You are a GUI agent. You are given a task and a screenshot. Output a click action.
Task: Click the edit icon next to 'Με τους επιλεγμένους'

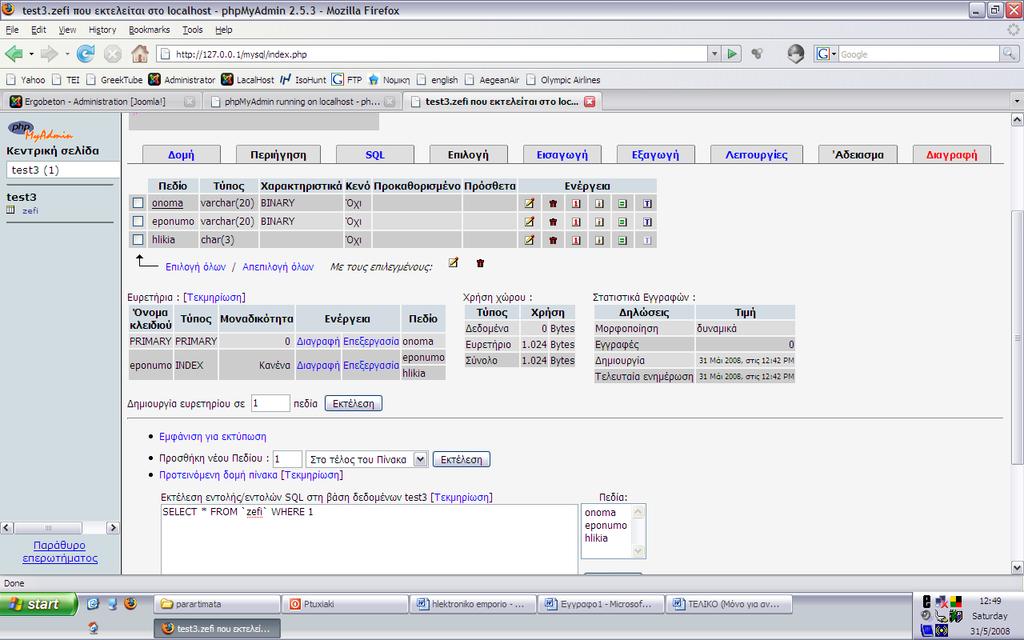point(453,263)
